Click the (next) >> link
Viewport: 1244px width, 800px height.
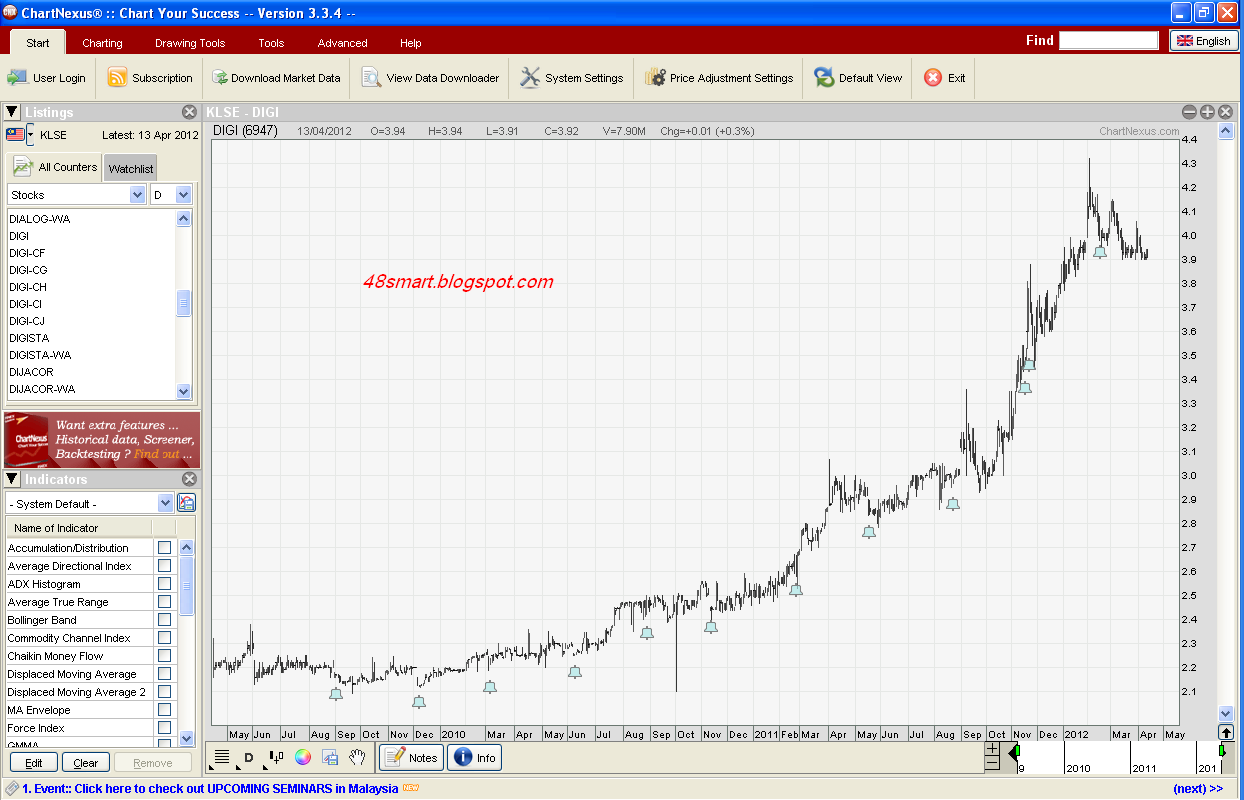point(1198,789)
